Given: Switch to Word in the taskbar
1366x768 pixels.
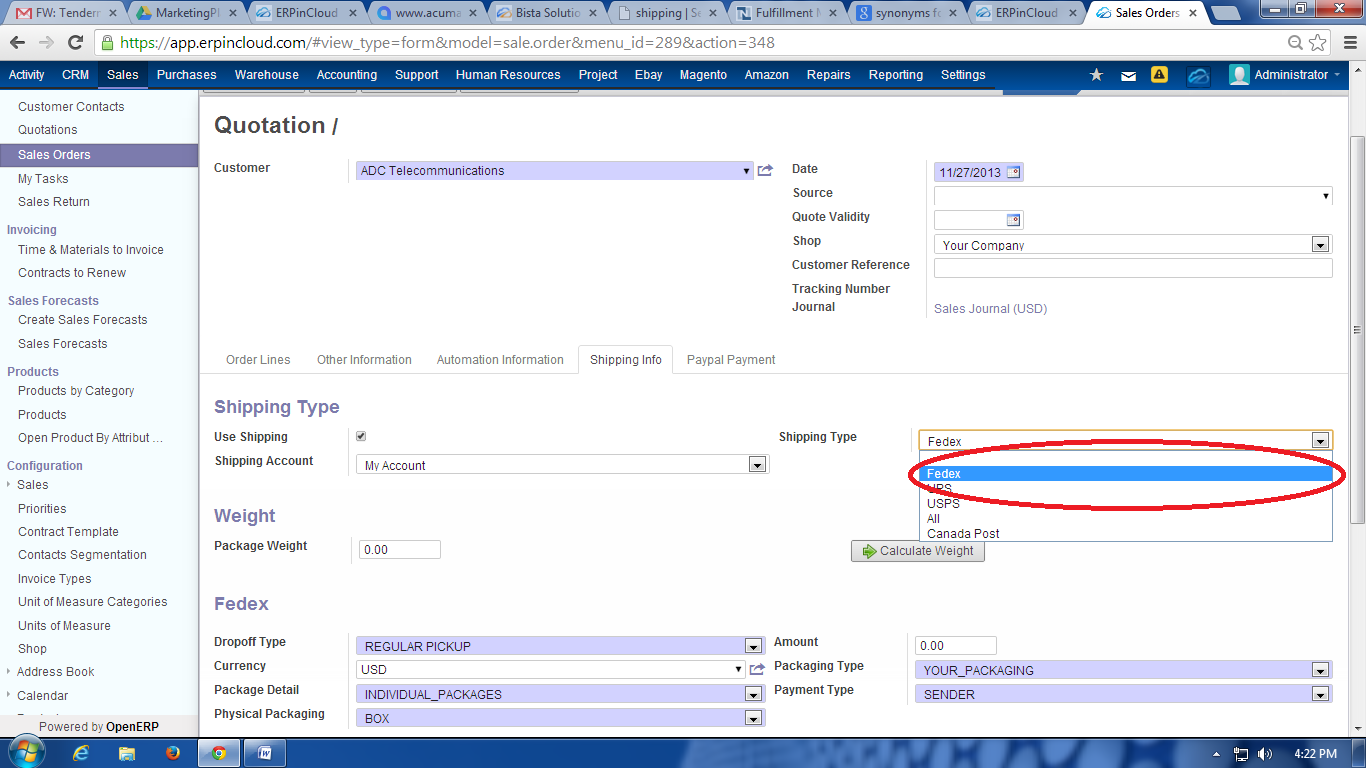Looking at the screenshot, I should [265, 754].
